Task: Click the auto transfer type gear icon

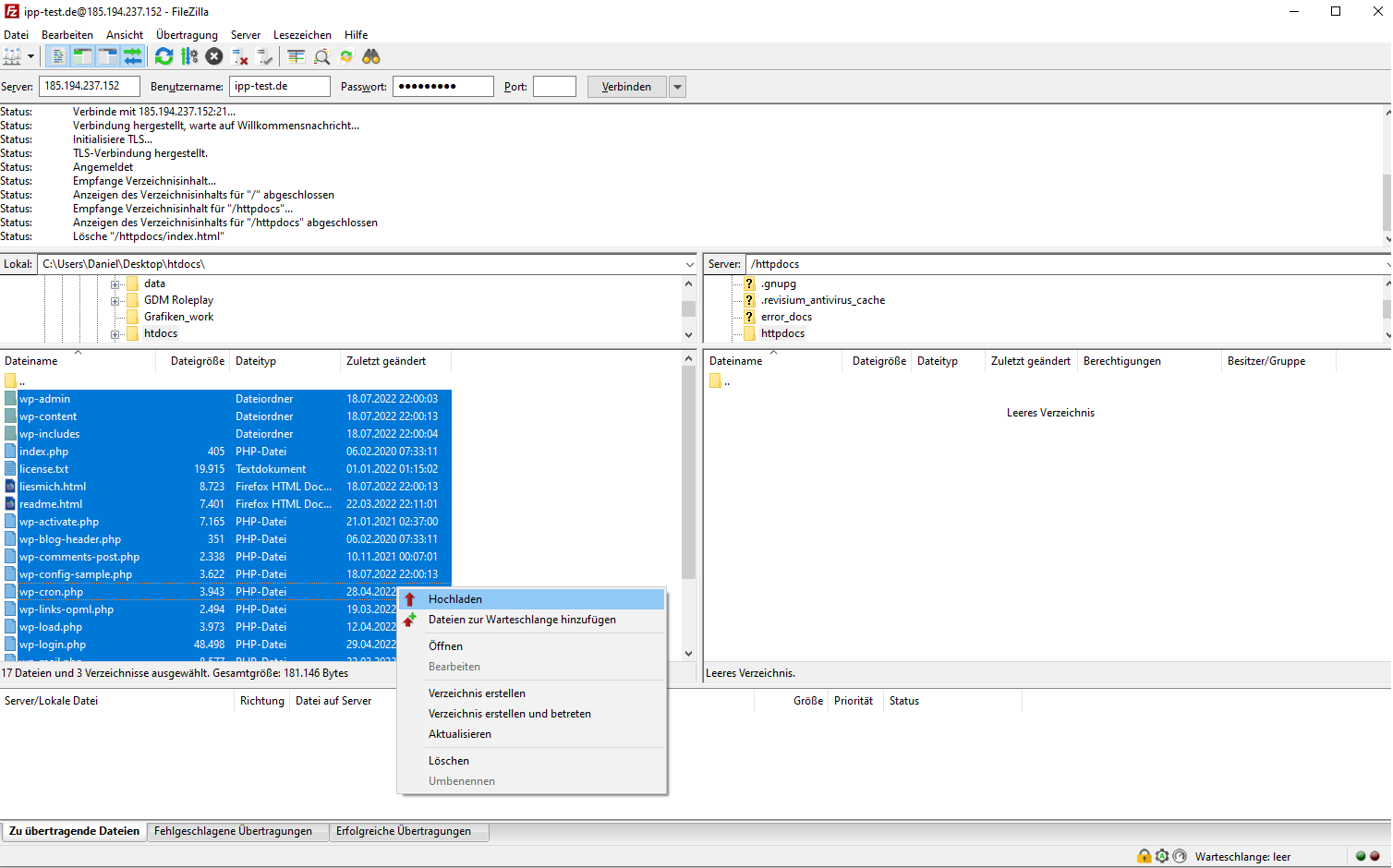Action: coord(1162,856)
